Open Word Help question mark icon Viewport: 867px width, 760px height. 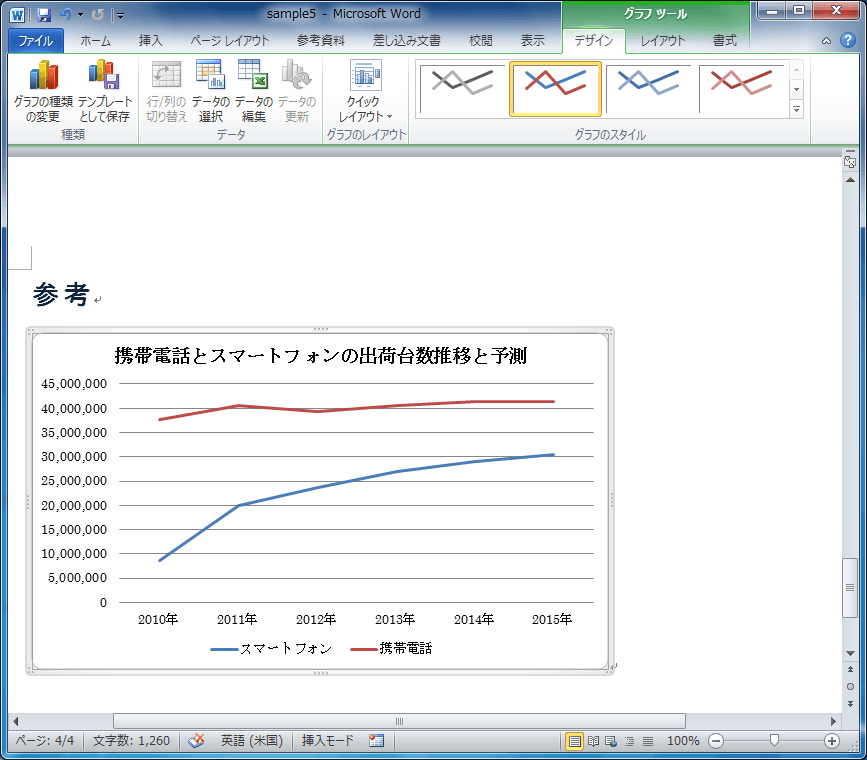[x=847, y=40]
